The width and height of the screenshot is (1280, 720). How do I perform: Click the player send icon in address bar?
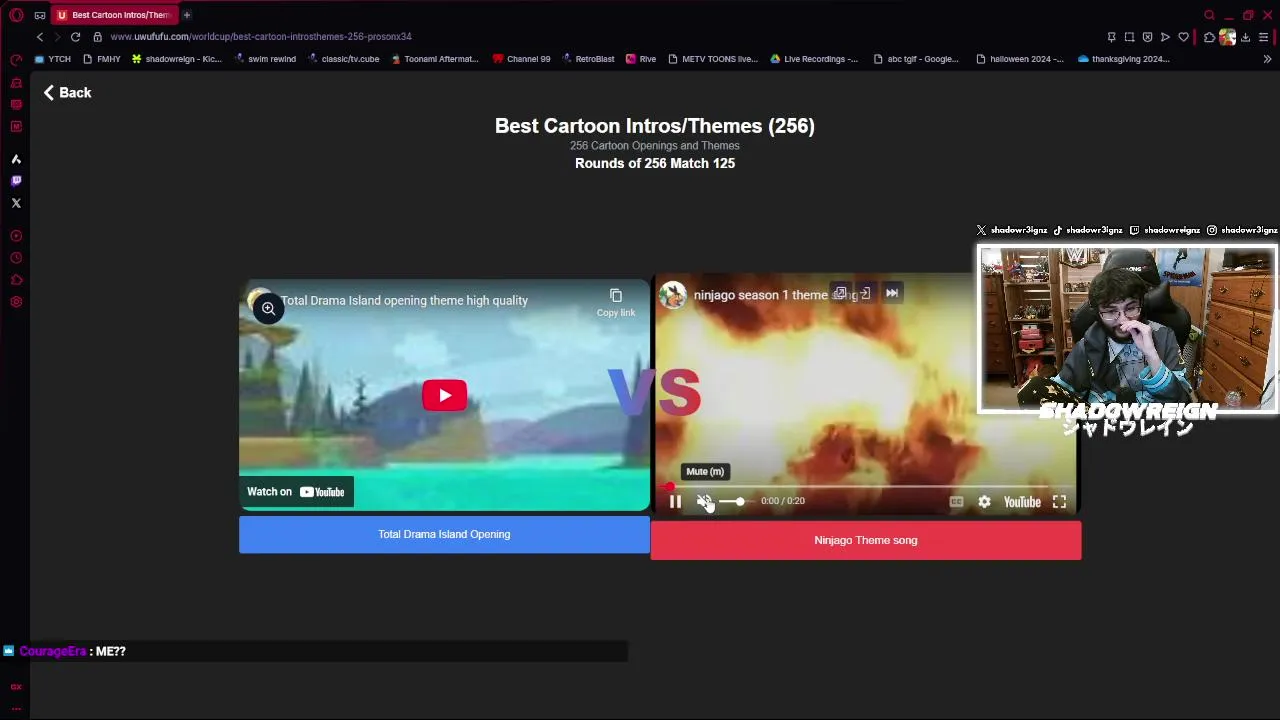point(1165,37)
